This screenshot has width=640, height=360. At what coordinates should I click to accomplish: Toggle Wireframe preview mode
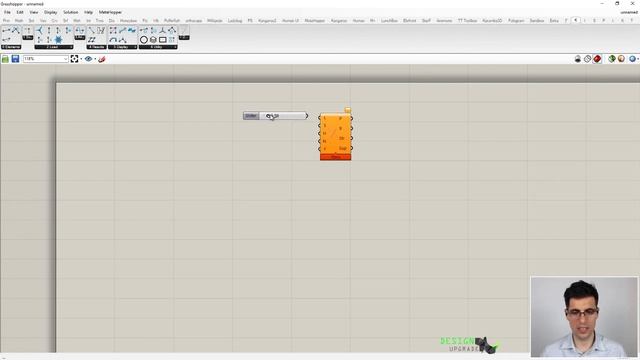point(587,59)
